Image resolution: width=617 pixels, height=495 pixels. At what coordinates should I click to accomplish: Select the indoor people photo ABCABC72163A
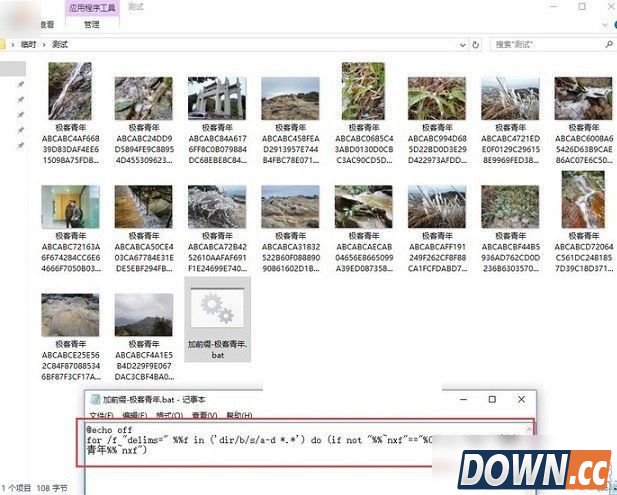(x=70, y=207)
